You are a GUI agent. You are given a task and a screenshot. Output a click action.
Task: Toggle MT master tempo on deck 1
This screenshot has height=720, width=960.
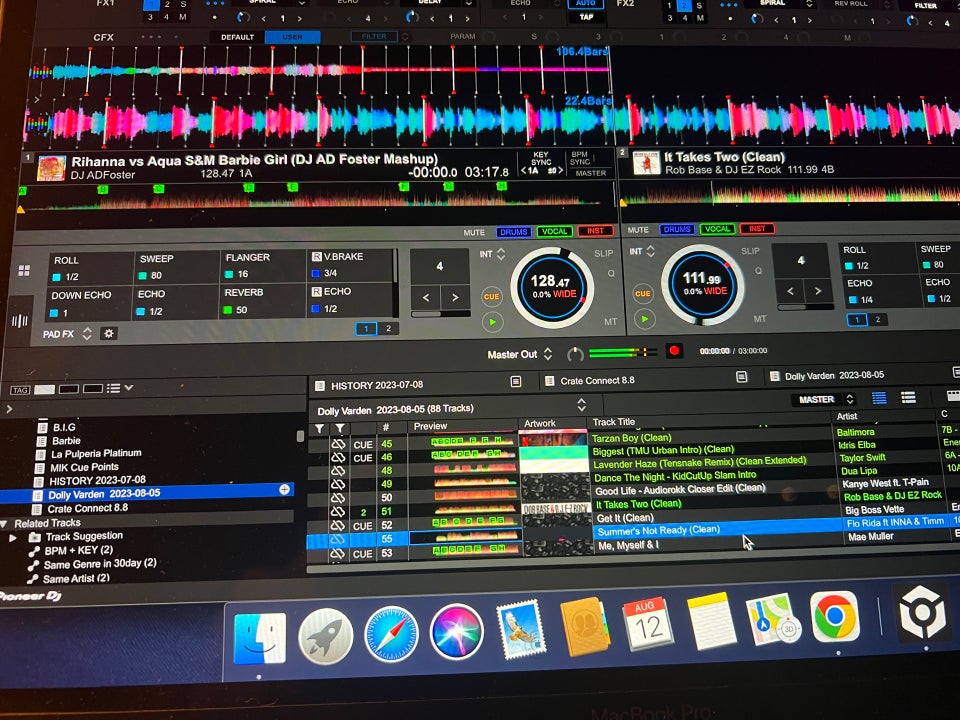coord(610,321)
